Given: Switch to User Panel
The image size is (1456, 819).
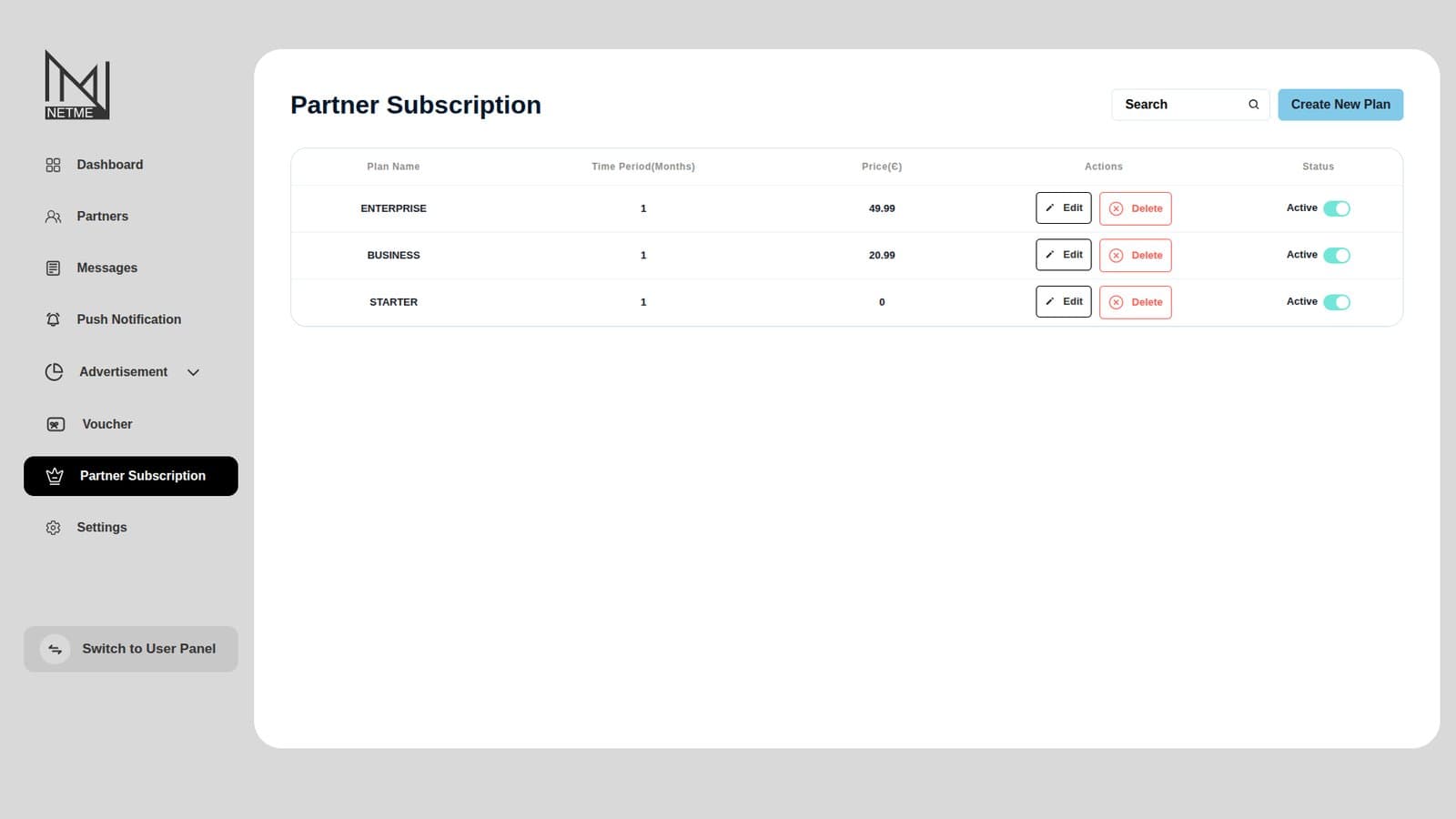Looking at the screenshot, I should [x=131, y=649].
